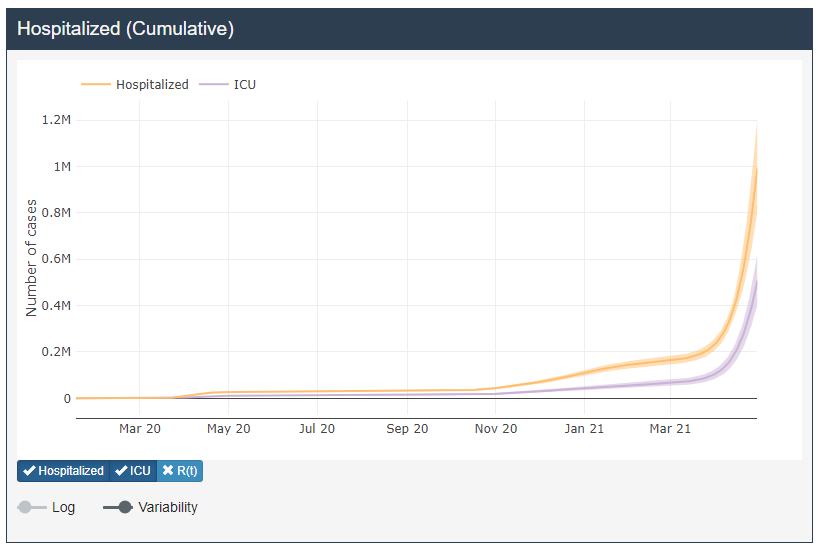The height and width of the screenshot is (556, 822).
Task: Click the 1M y-axis tick label
Action: (61, 166)
